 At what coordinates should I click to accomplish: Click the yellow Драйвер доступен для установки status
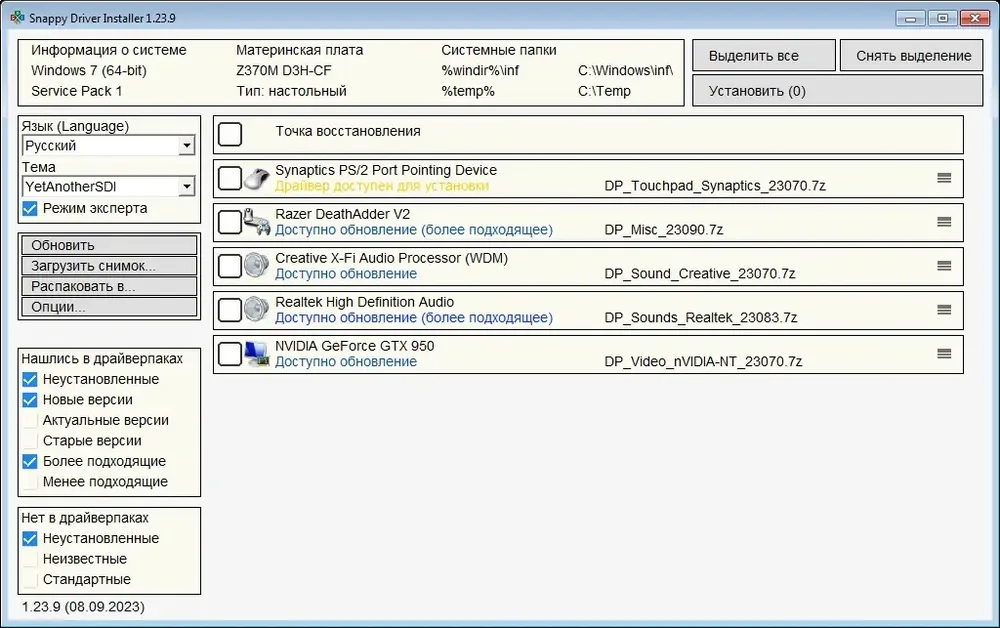(382, 186)
